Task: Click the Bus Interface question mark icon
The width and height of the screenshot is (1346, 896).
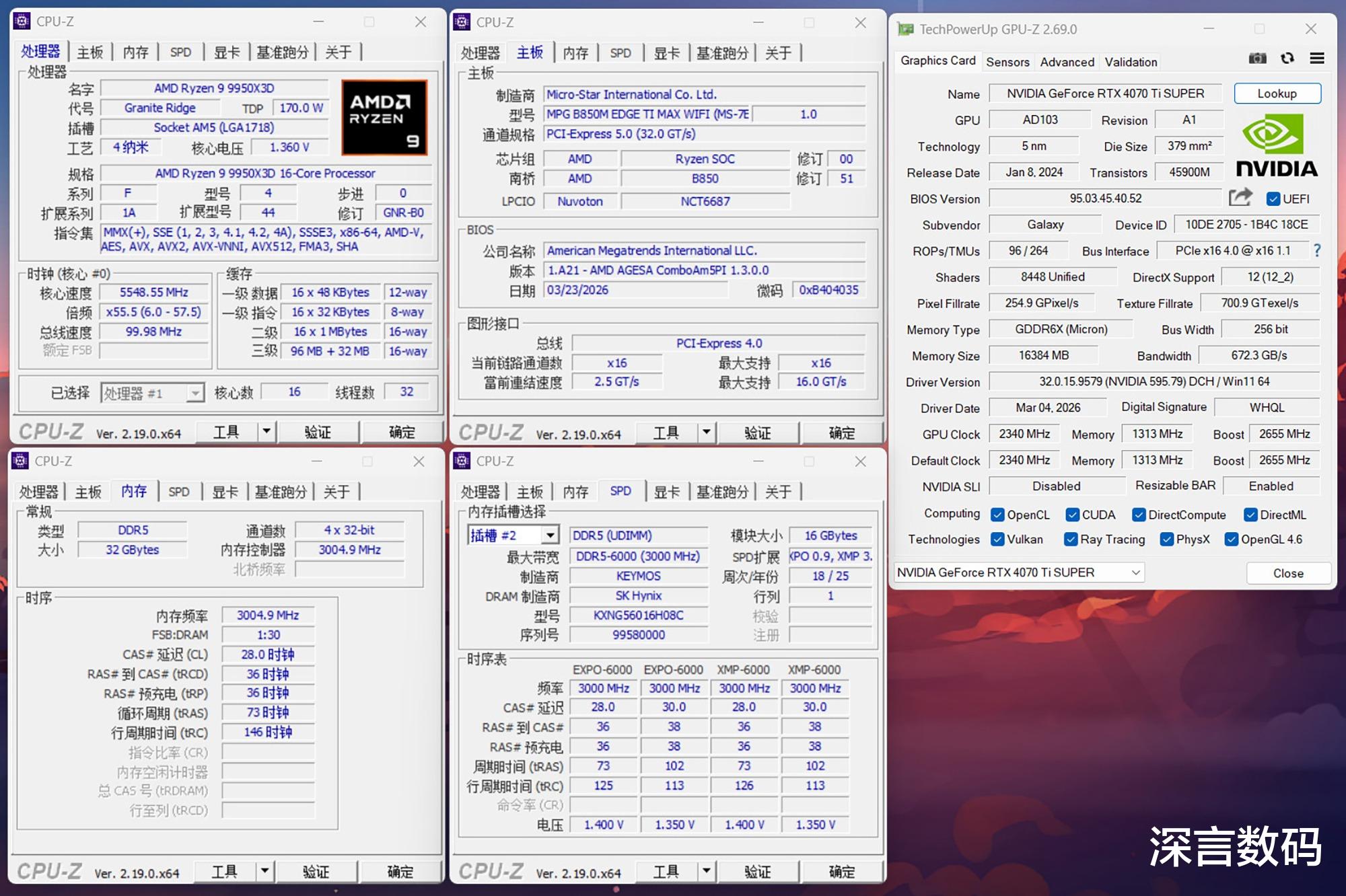Action: click(1317, 251)
